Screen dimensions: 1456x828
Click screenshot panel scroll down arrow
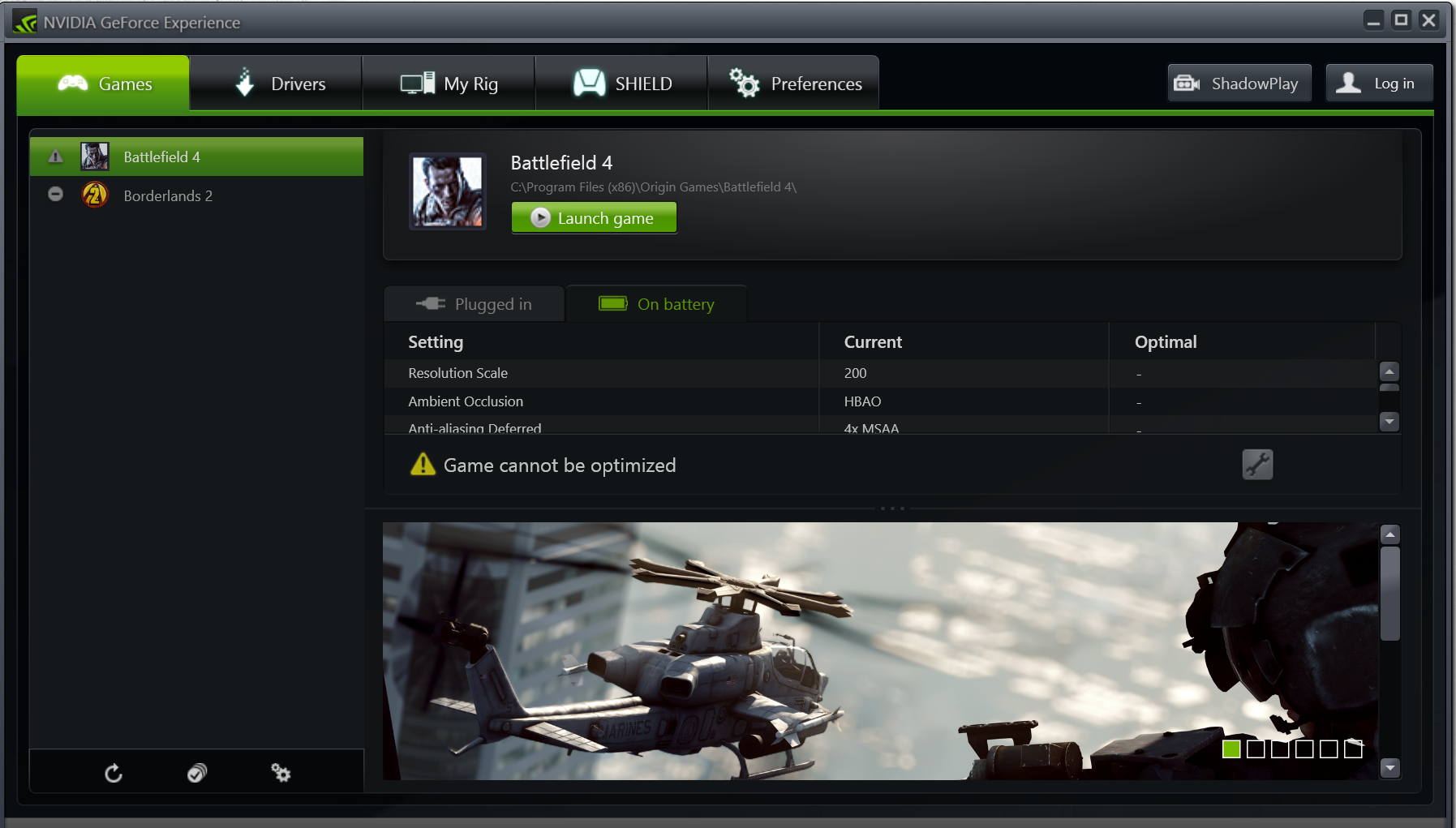point(1390,767)
